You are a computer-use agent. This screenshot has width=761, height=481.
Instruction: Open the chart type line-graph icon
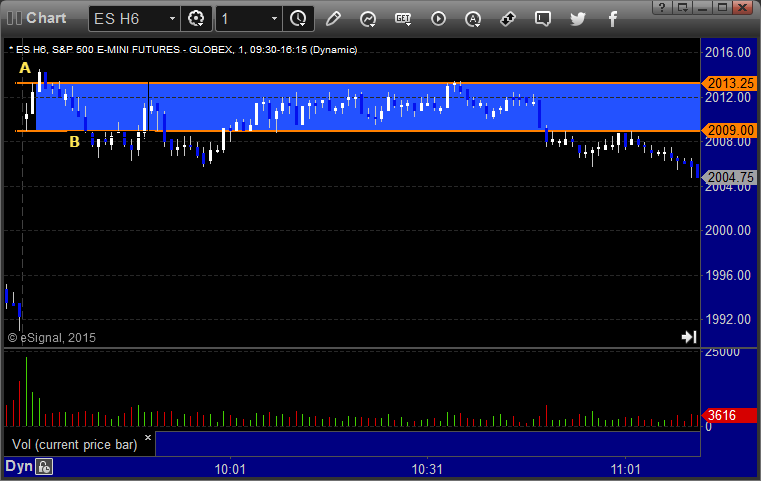click(368, 19)
